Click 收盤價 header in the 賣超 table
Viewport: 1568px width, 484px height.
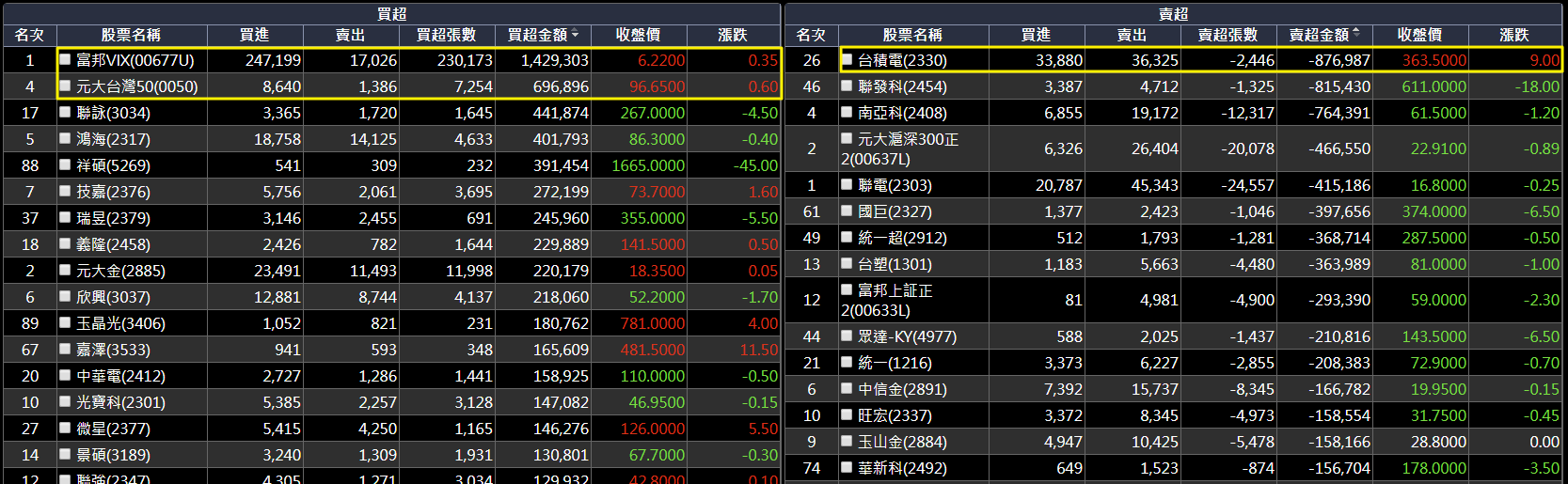click(x=1419, y=35)
